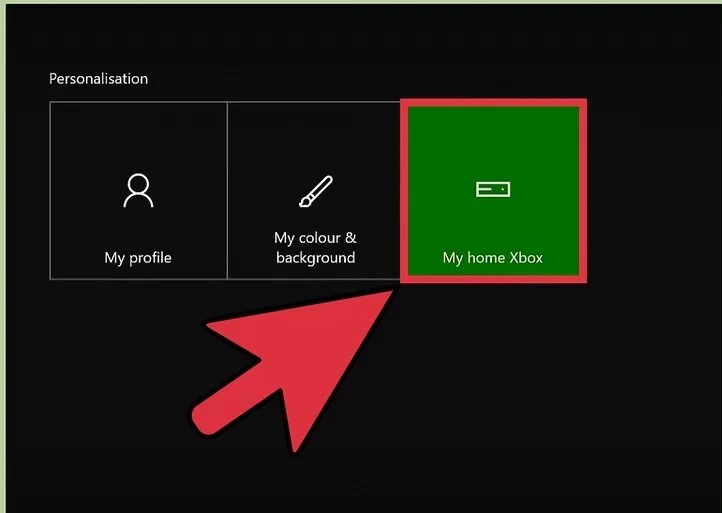Open the My profile tile
722x513 pixels.
click(138, 190)
